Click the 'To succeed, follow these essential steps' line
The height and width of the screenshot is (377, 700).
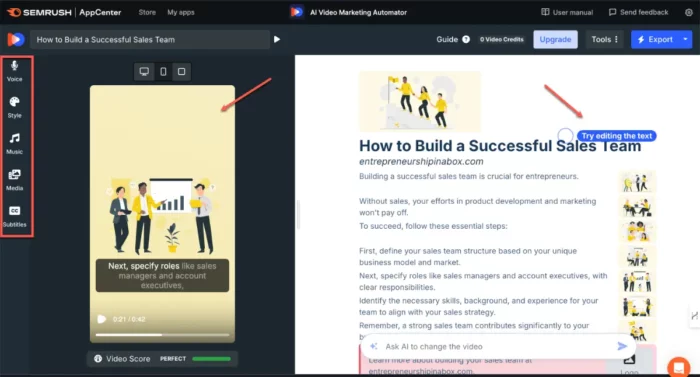tap(433, 226)
